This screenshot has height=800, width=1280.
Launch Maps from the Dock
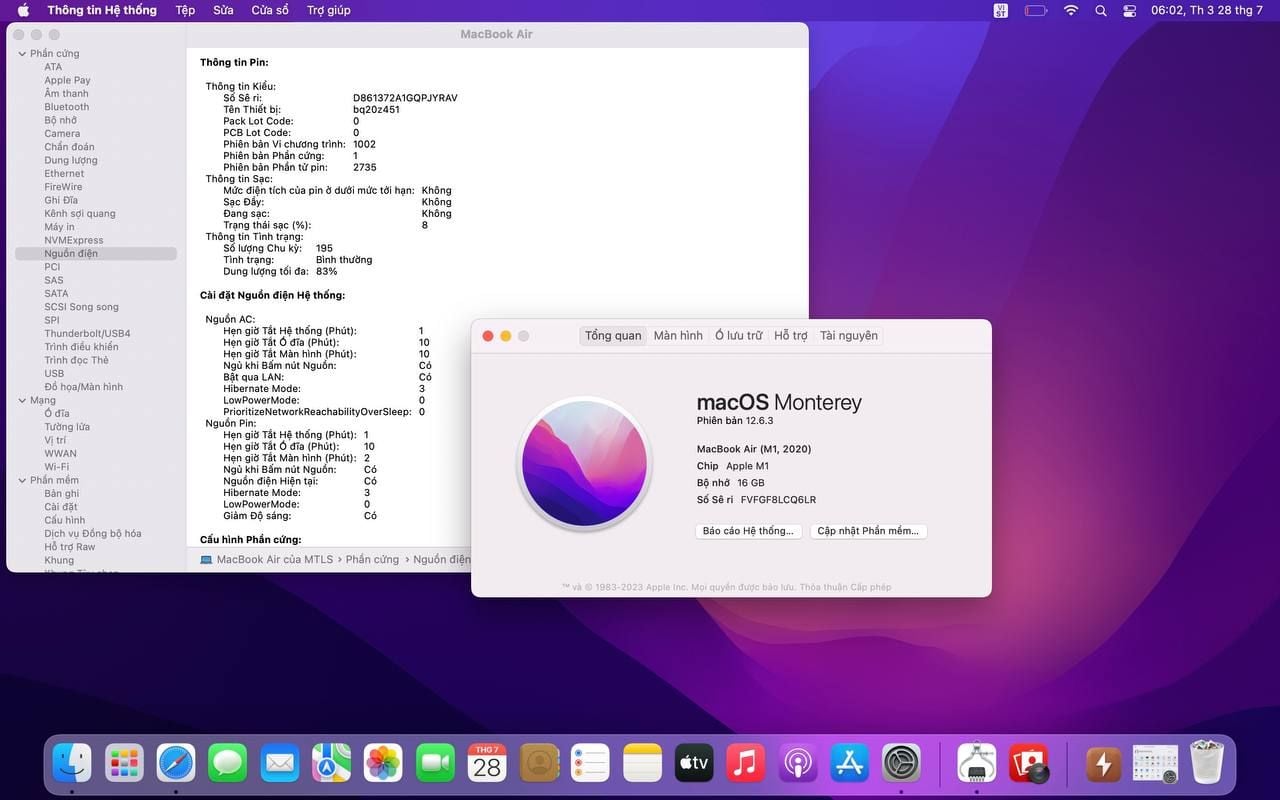coord(331,764)
